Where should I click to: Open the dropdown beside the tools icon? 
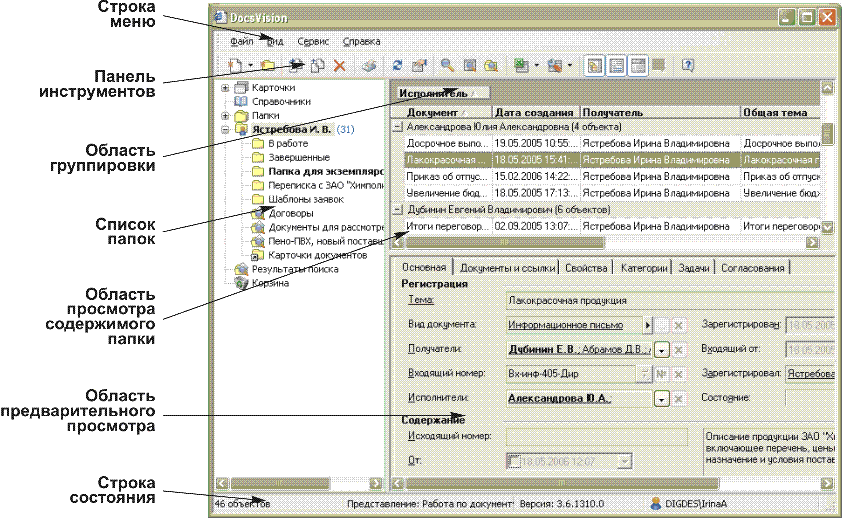(x=570, y=66)
